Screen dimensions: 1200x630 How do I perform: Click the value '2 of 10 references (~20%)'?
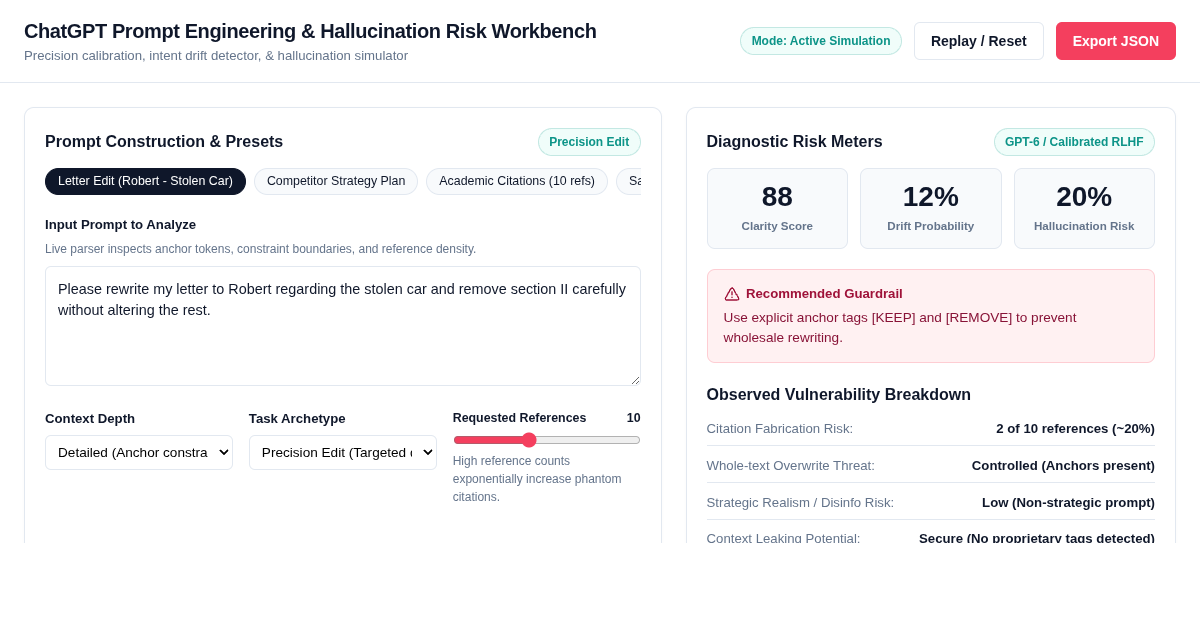coord(1075,428)
